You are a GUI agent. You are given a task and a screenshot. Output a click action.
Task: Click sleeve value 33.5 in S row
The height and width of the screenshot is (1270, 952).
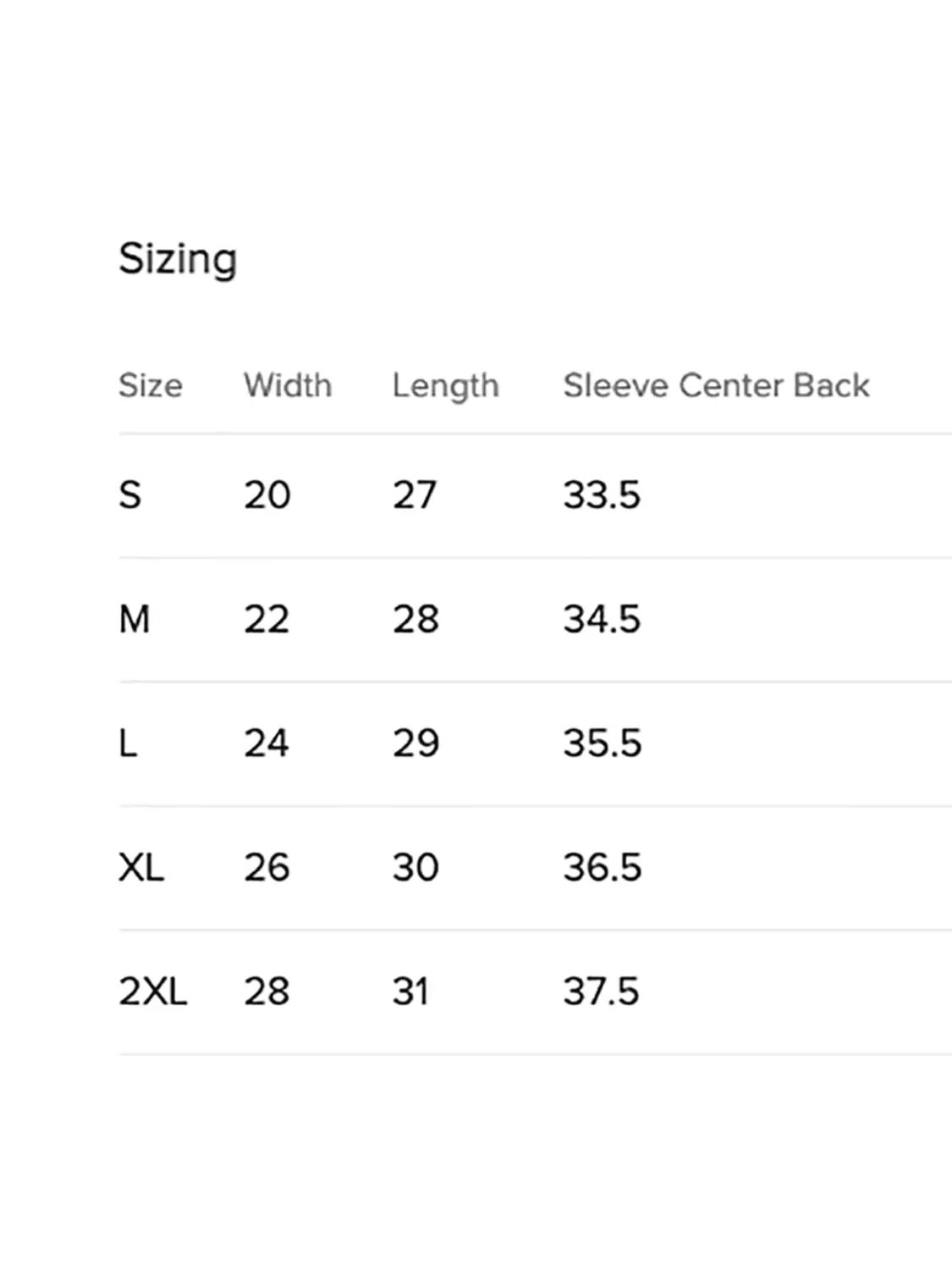[x=602, y=495]
